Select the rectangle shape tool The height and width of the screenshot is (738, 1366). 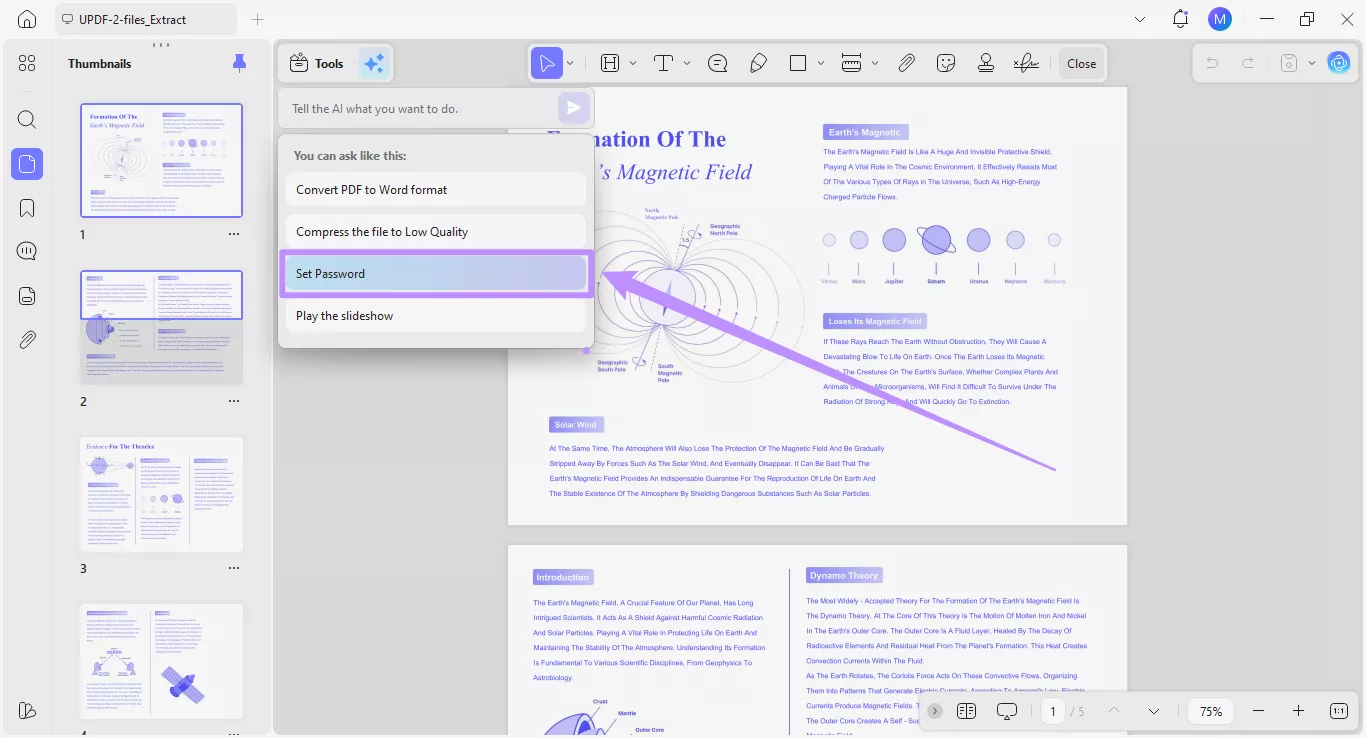(798, 63)
